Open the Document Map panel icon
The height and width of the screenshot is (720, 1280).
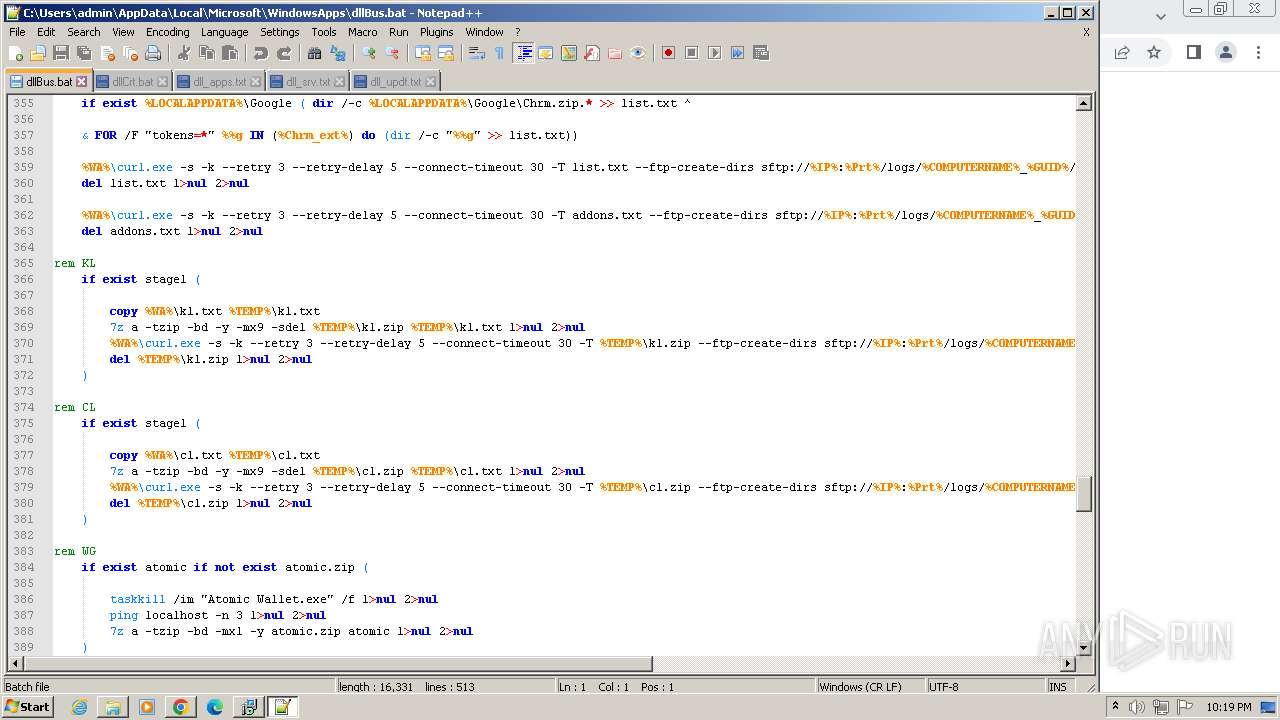[568, 53]
